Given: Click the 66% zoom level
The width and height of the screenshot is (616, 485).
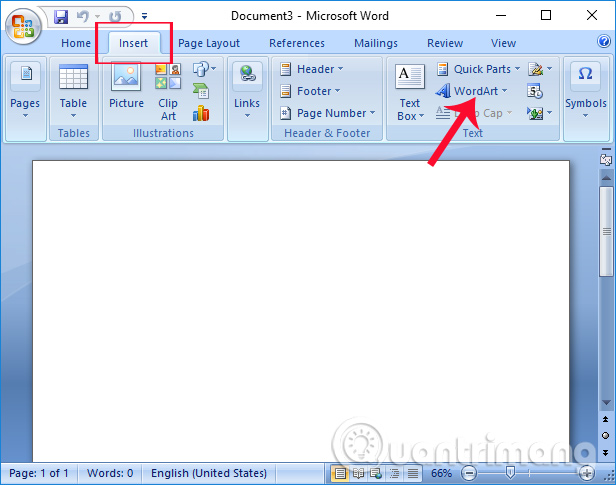Looking at the screenshot, I should pyautogui.click(x=441, y=473).
